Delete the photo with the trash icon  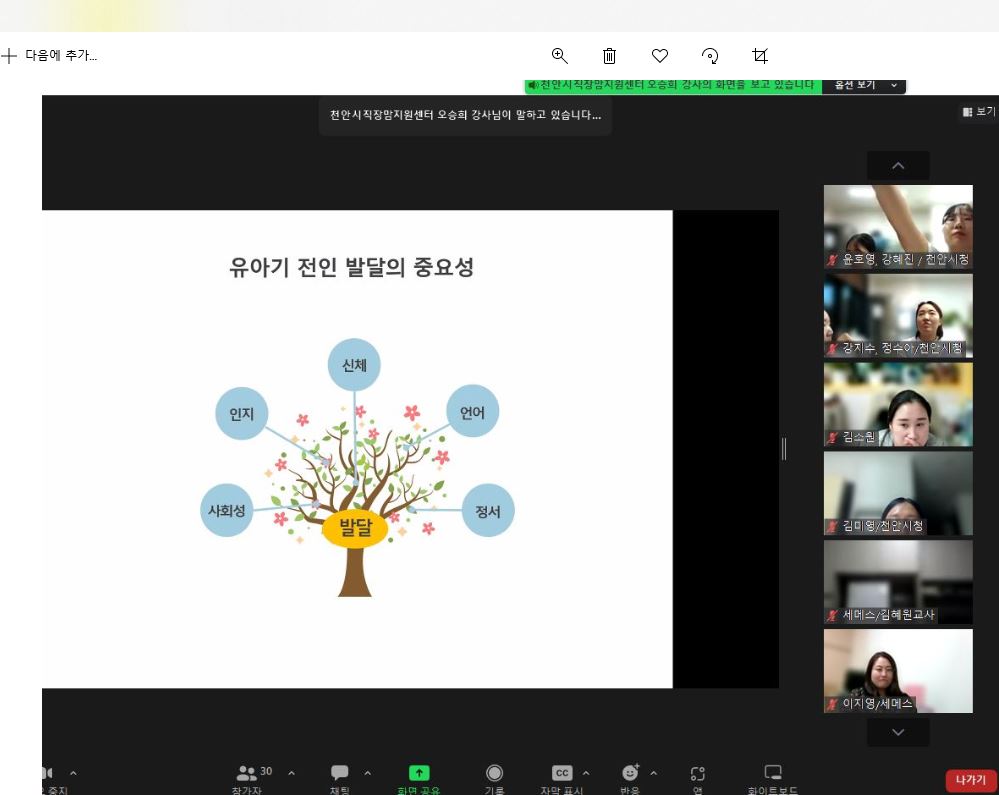click(610, 56)
